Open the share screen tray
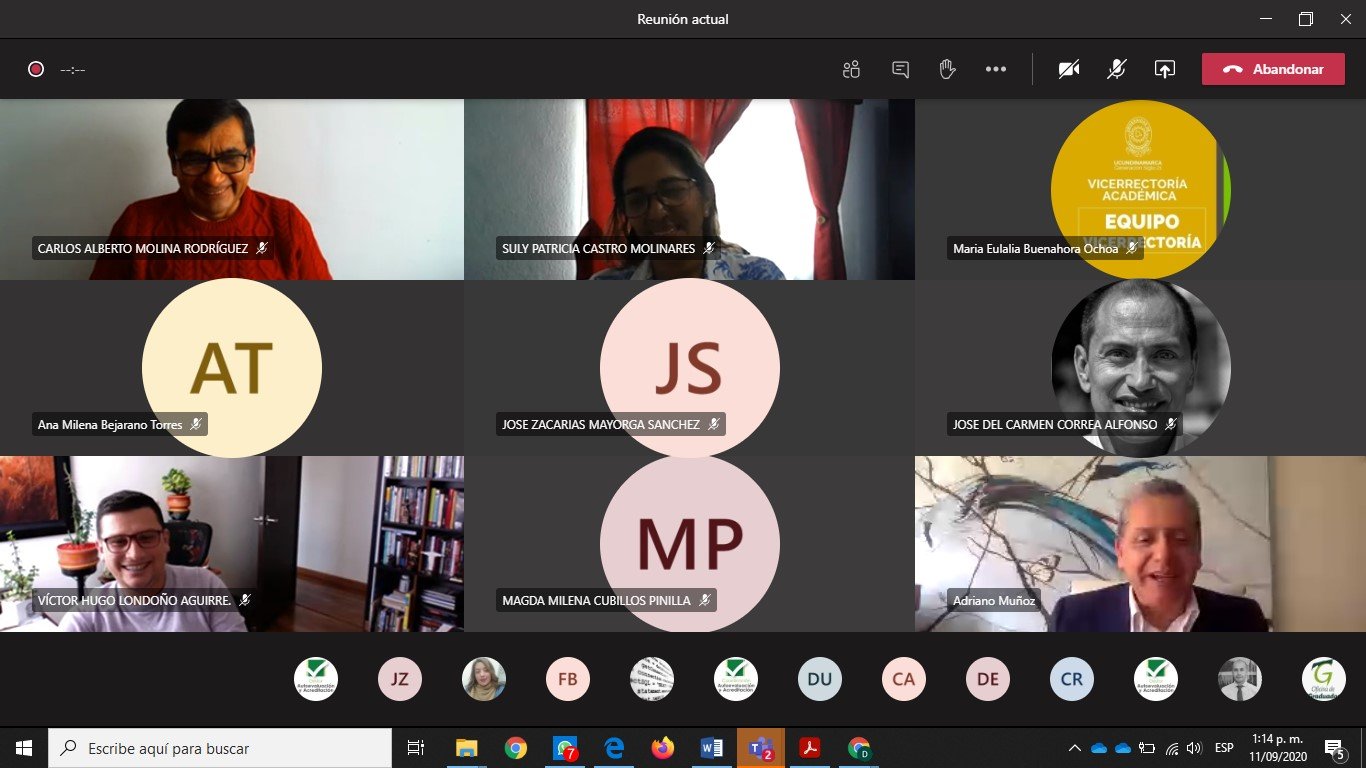1366x768 pixels. click(1164, 69)
